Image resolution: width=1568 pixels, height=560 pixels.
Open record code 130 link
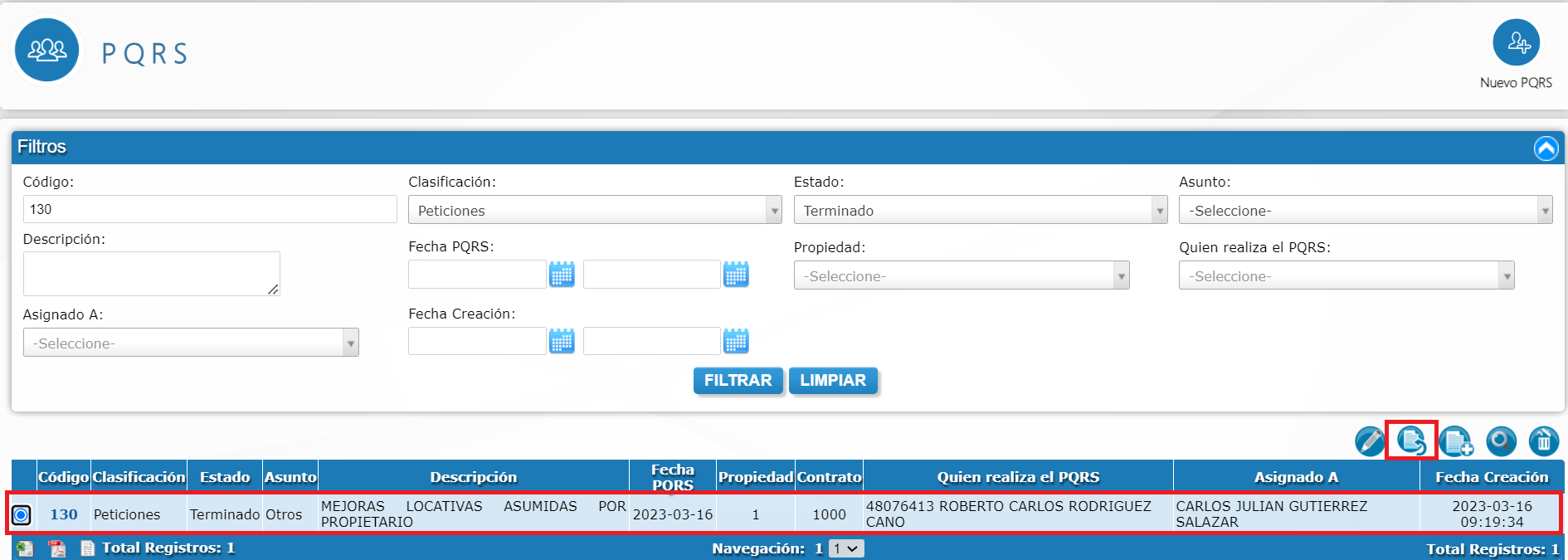pos(64,514)
